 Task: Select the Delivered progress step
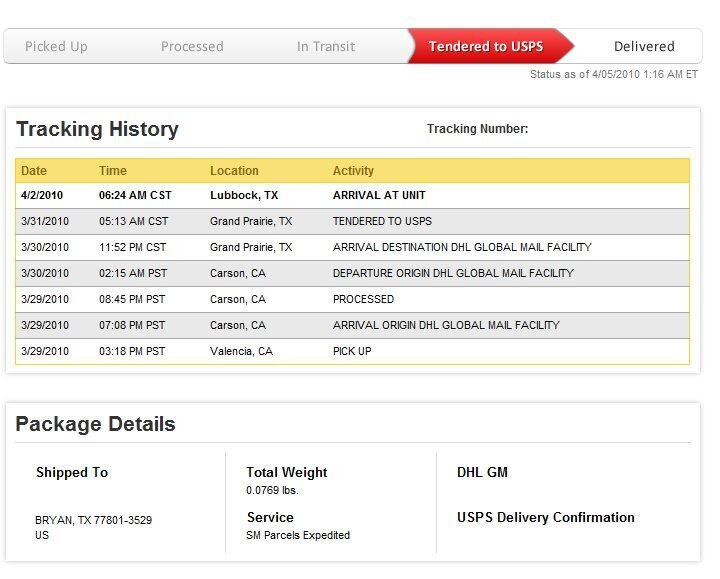click(x=644, y=46)
